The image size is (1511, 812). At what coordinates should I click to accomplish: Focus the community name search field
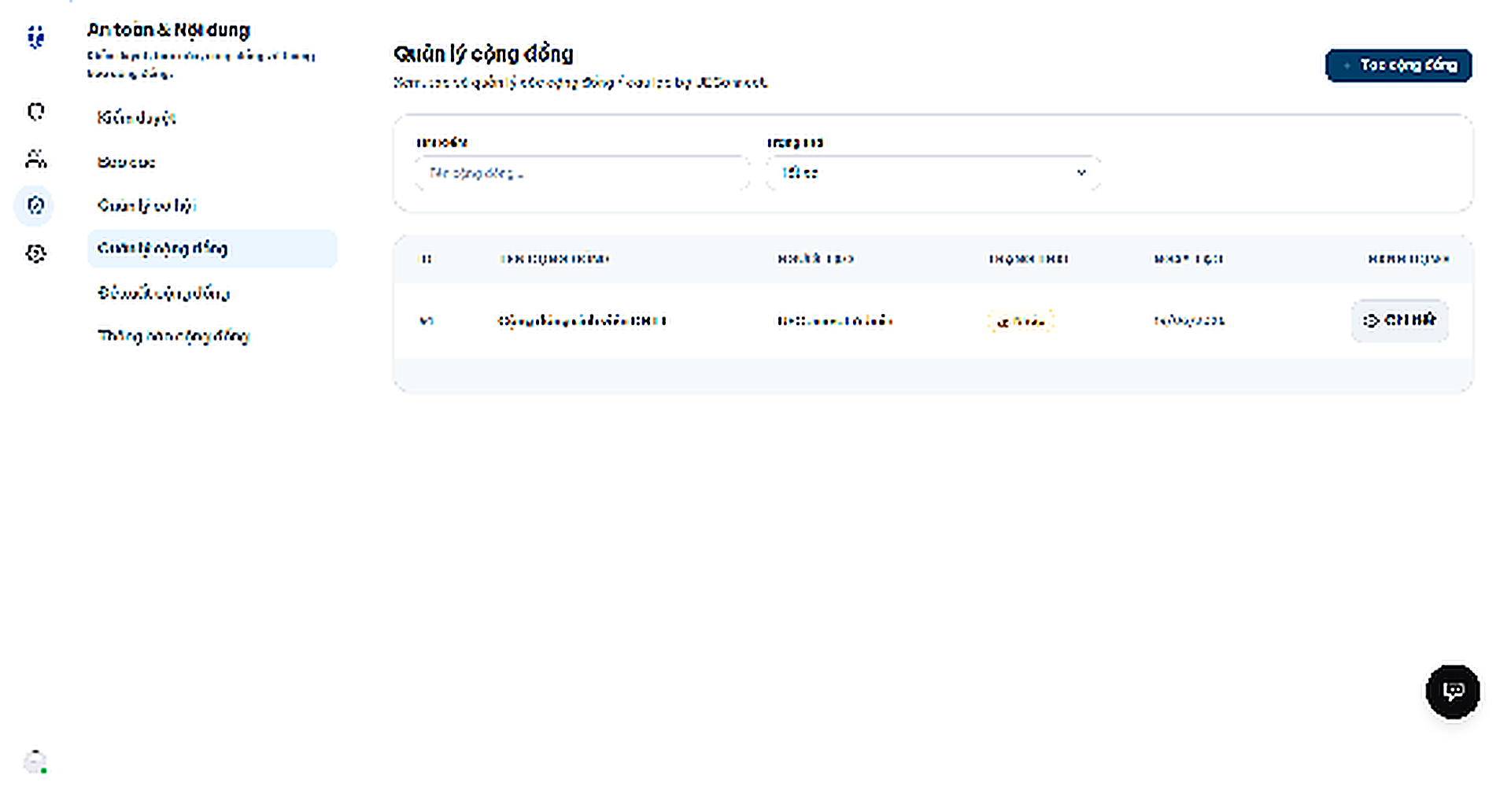click(x=582, y=173)
